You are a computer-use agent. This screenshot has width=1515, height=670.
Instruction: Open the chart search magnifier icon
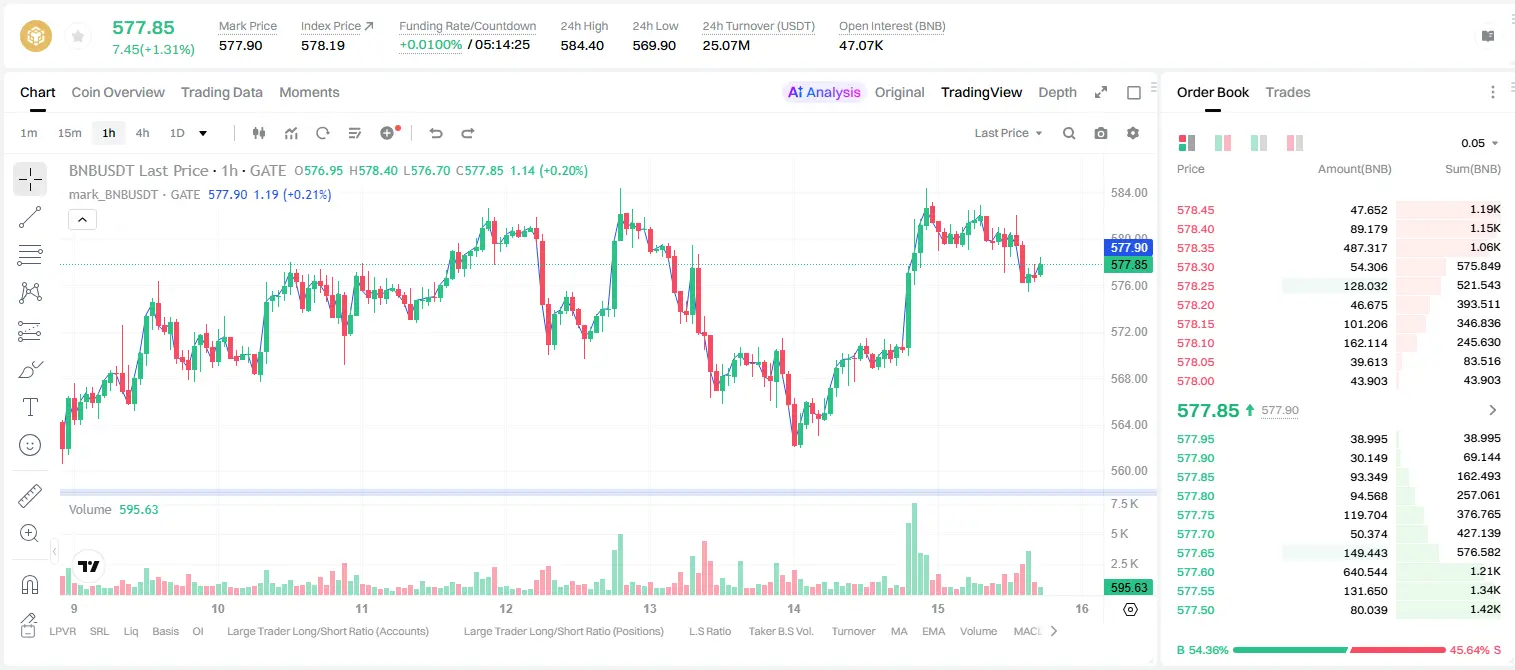click(x=1069, y=133)
